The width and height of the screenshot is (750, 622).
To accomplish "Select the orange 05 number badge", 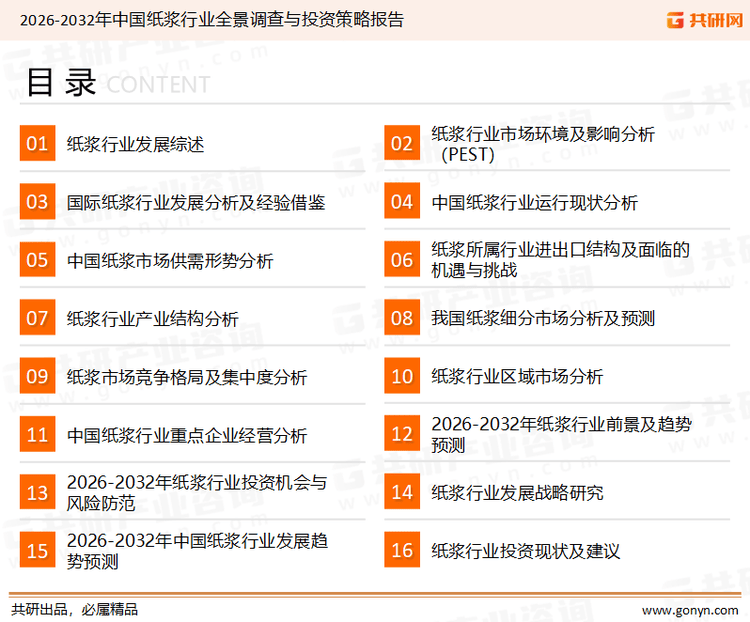I will [x=37, y=260].
